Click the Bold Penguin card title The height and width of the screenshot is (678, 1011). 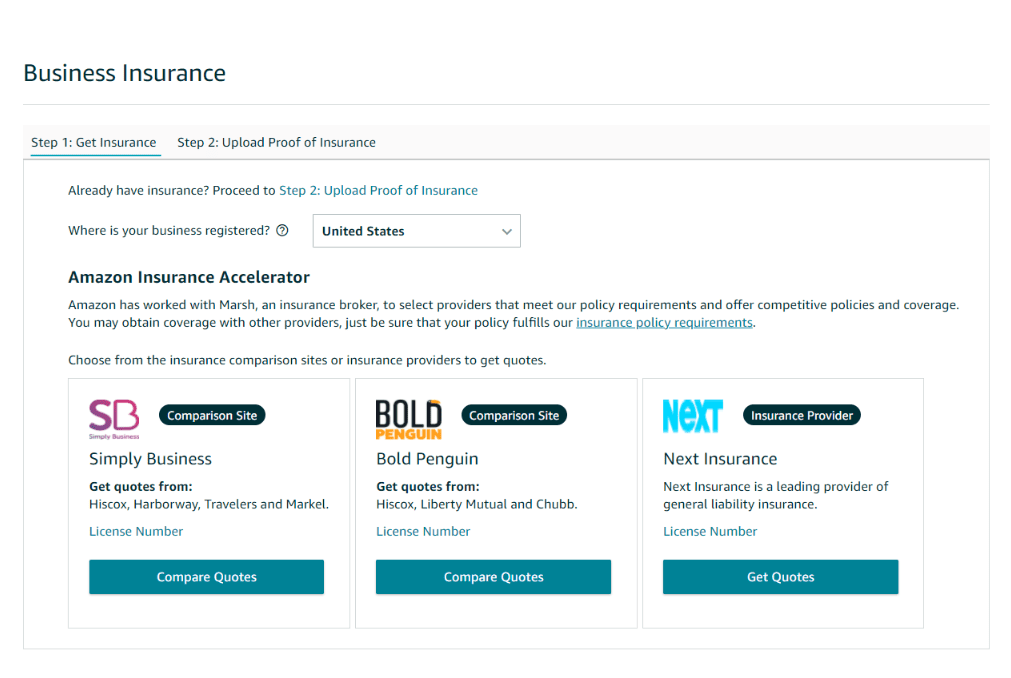pos(427,459)
